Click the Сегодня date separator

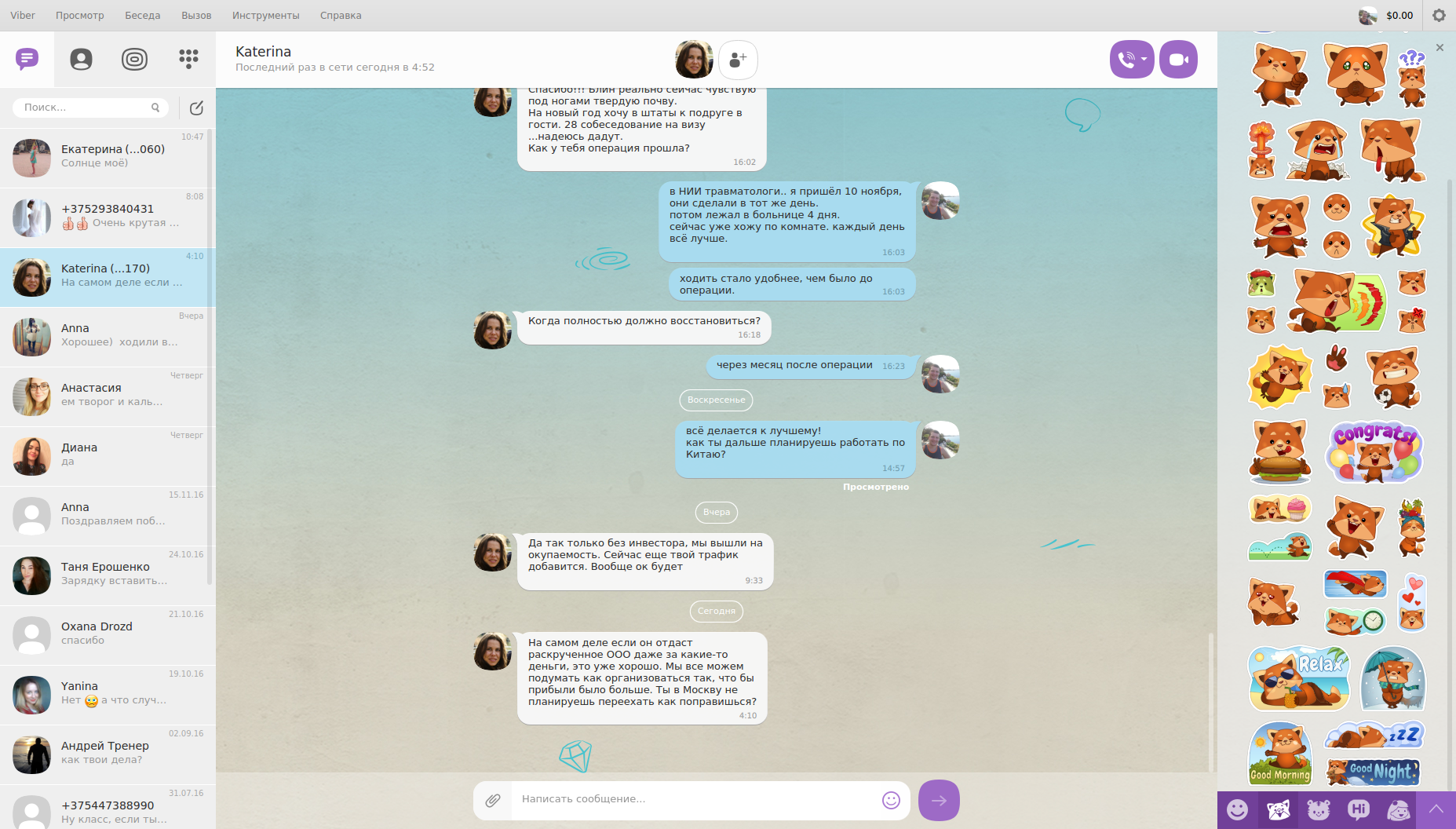pos(717,611)
